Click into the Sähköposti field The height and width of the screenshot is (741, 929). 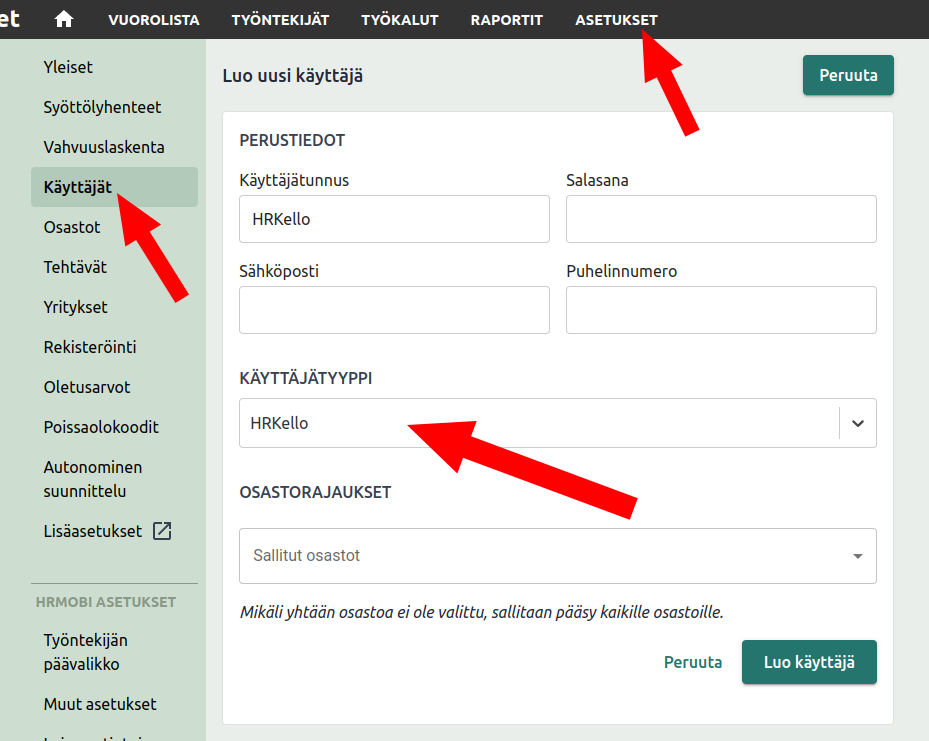(394, 310)
